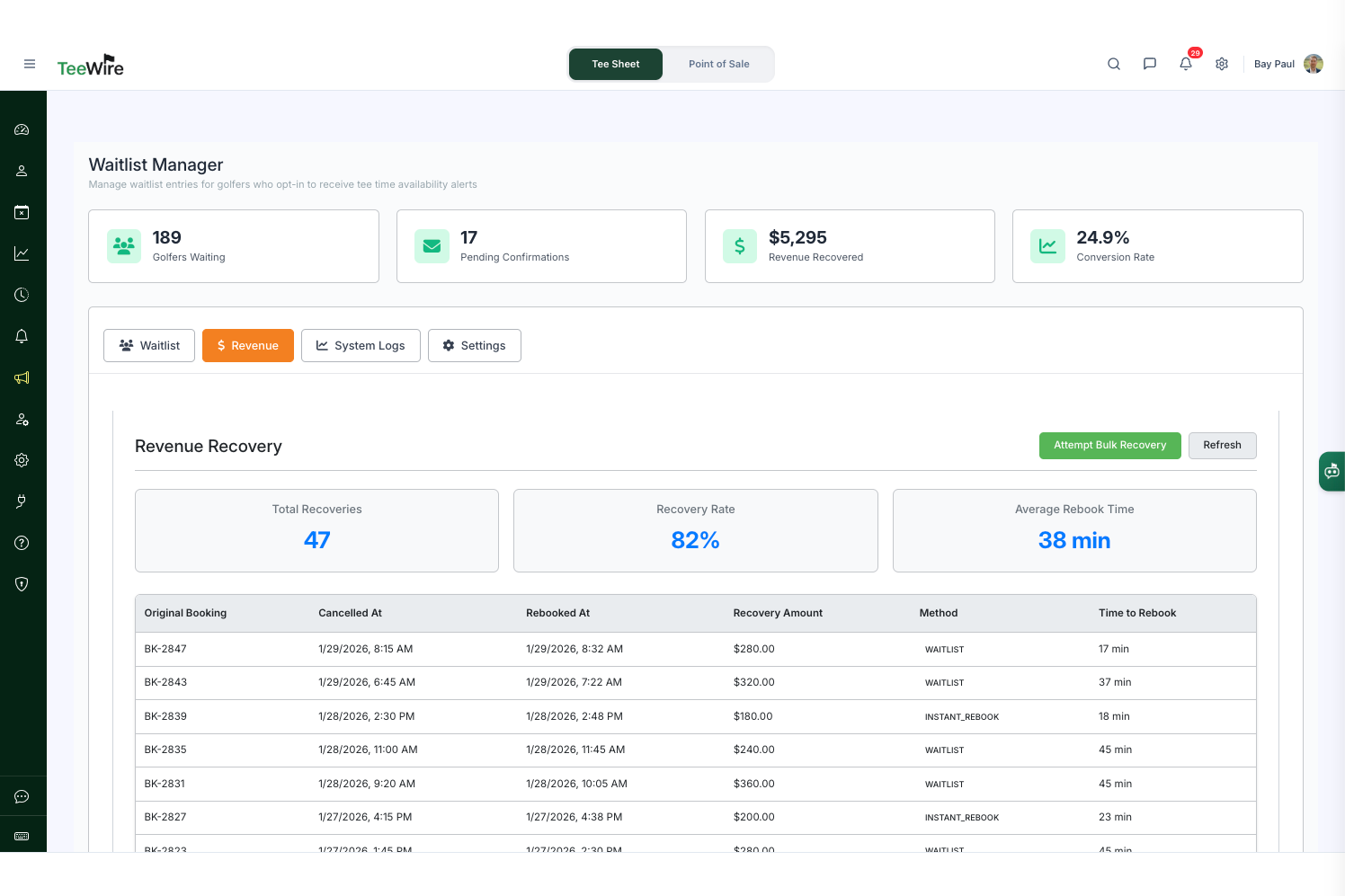The height and width of the screenshot is (896, 1345).
Task: Open the gear icon in sidebar
Action: pyautogui.click(x=22, y=460)
